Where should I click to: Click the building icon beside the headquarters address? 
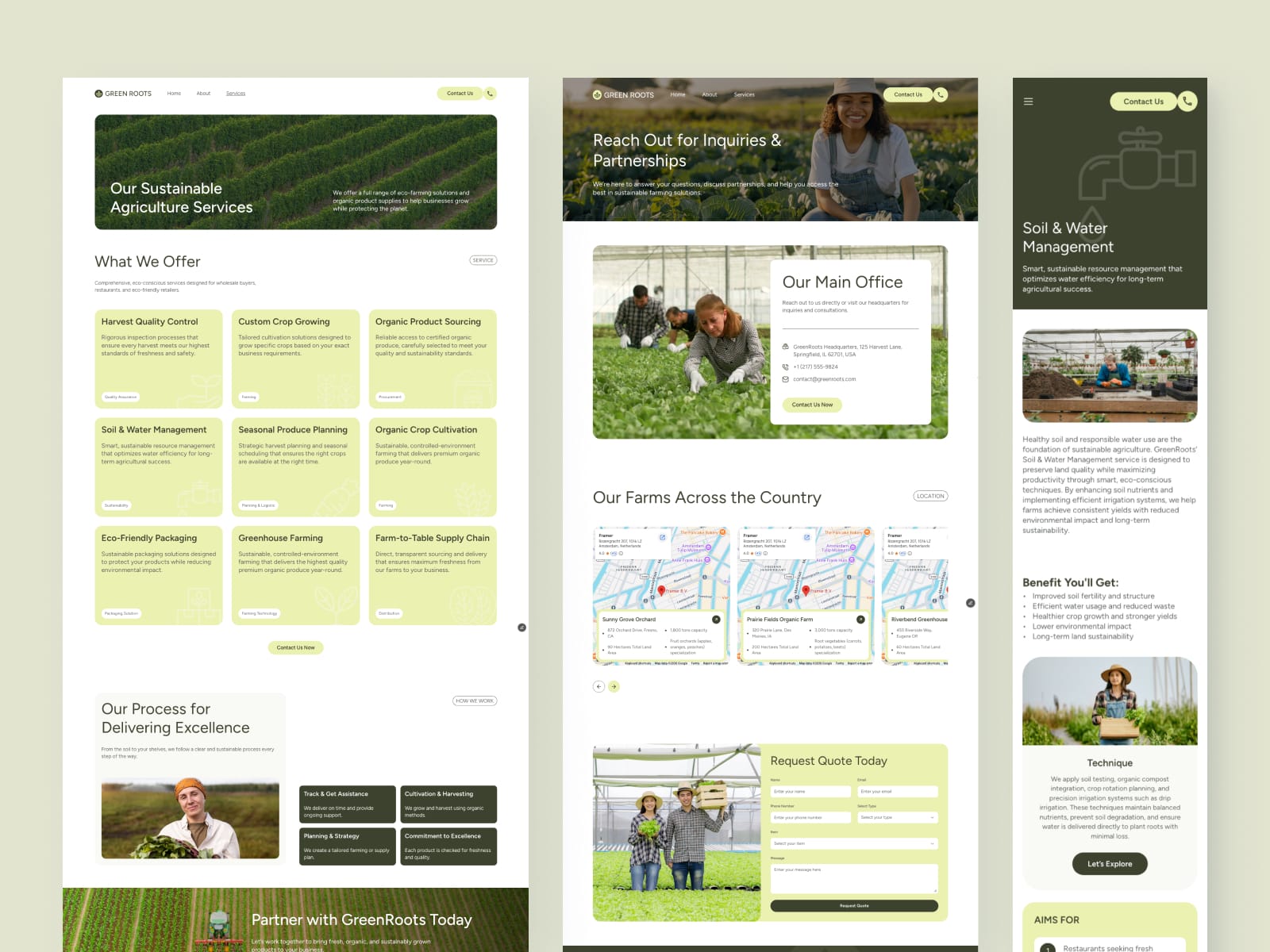(x=786, y=347)
